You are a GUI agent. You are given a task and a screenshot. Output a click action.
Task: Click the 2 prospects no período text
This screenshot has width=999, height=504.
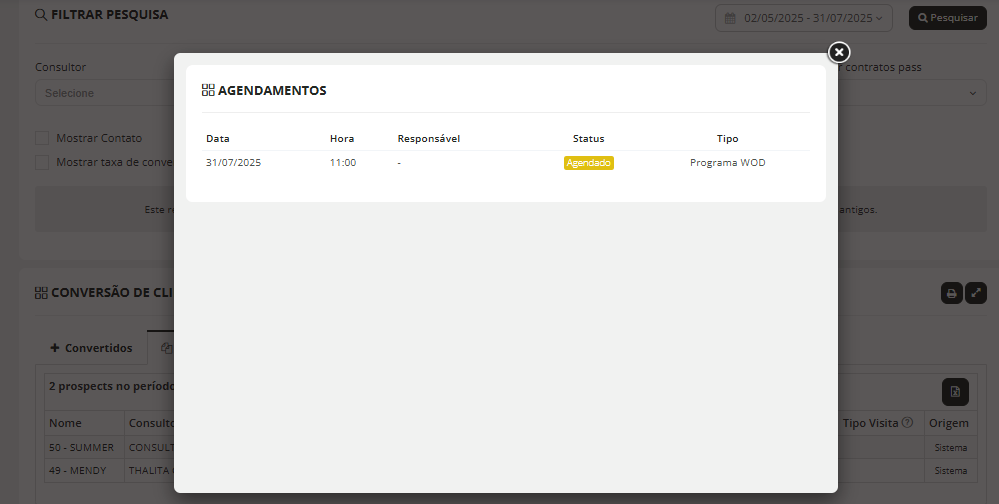pyautogui.click(x=111, y=386)
